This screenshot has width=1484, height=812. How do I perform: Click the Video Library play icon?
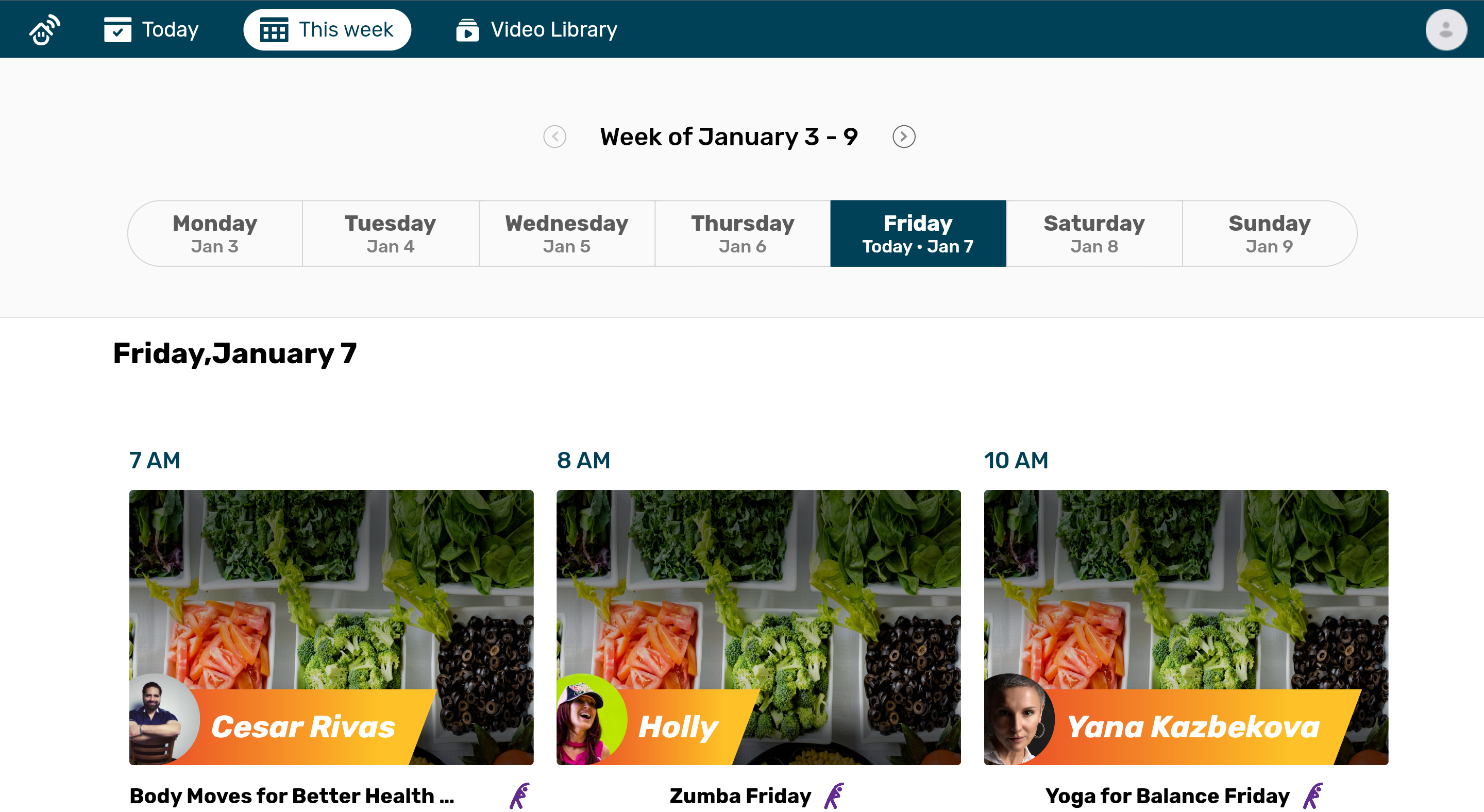(x=467, y=30)
